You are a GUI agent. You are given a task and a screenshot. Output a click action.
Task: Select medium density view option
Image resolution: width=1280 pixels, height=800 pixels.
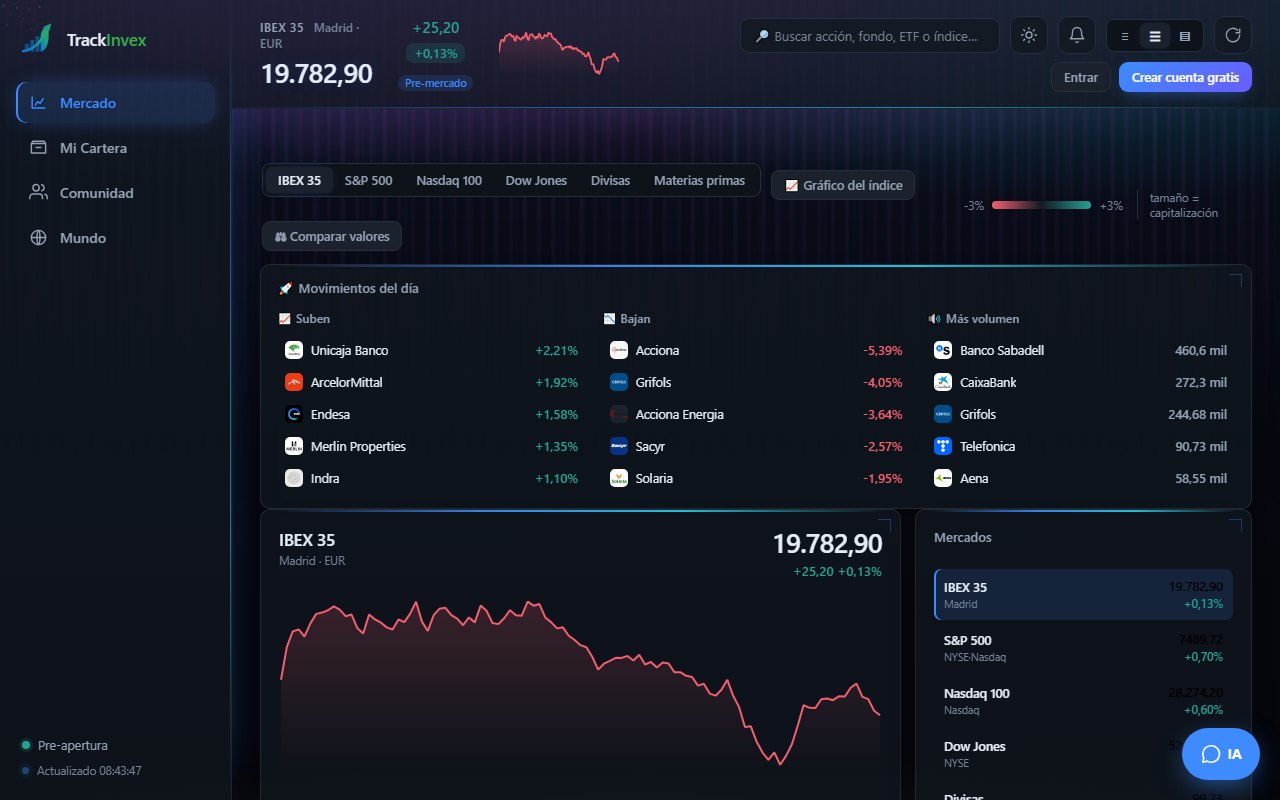coord(1155,36)
